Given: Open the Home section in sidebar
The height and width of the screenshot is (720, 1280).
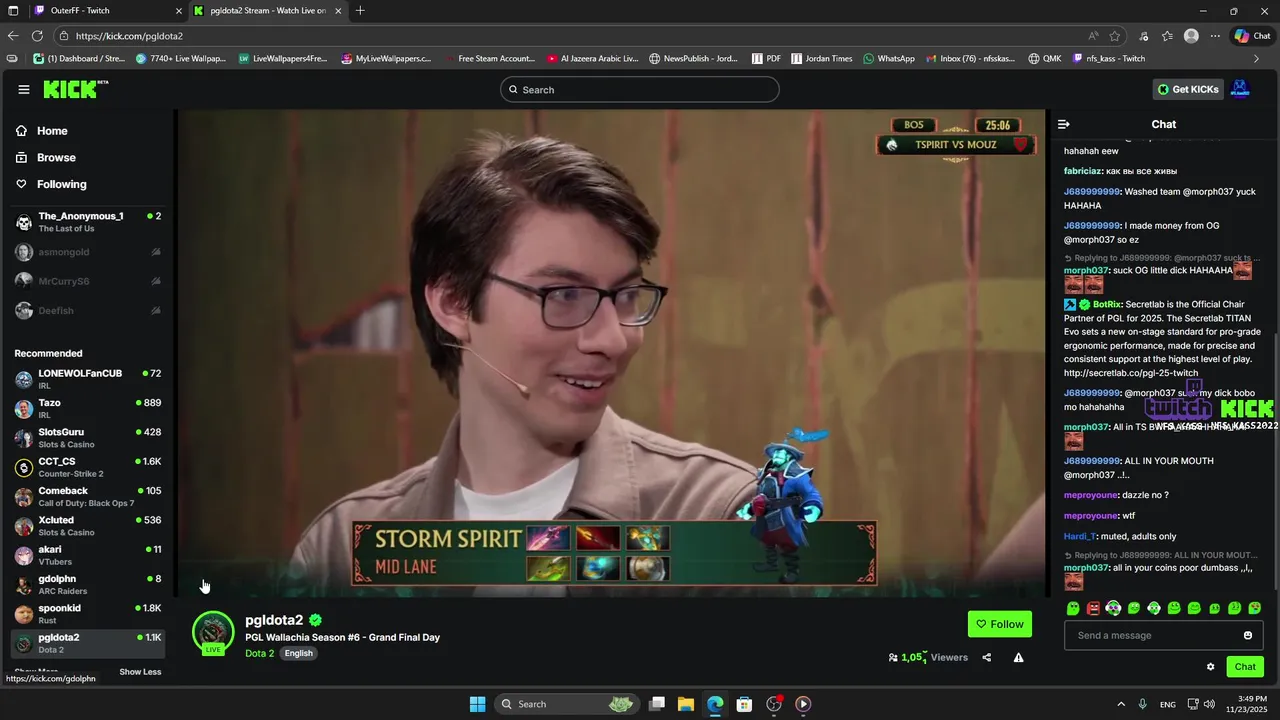Looking at the screenshot, I should click(x=52, y=131).
